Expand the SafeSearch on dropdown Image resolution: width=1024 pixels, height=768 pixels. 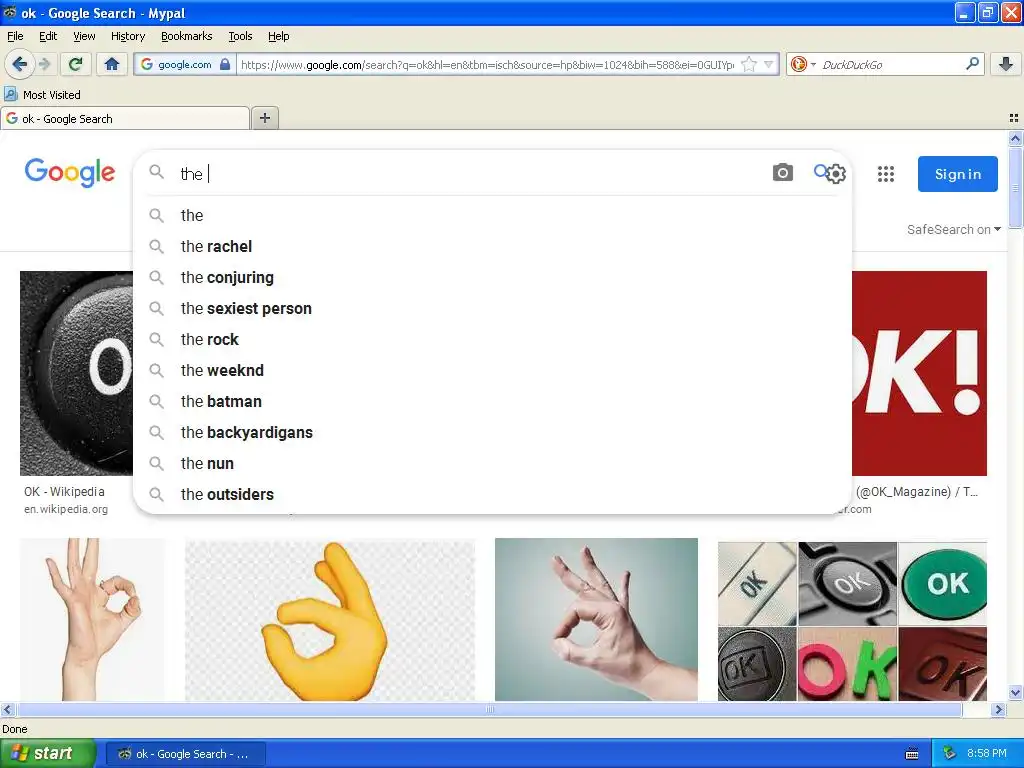953,229
